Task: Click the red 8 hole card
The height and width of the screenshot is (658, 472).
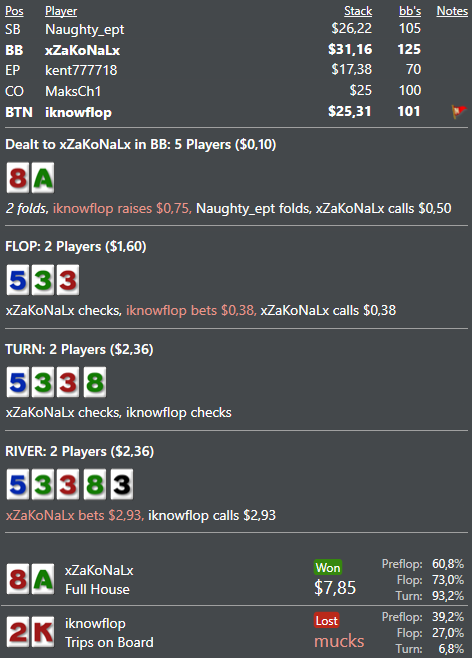Action: click(18, 178)
